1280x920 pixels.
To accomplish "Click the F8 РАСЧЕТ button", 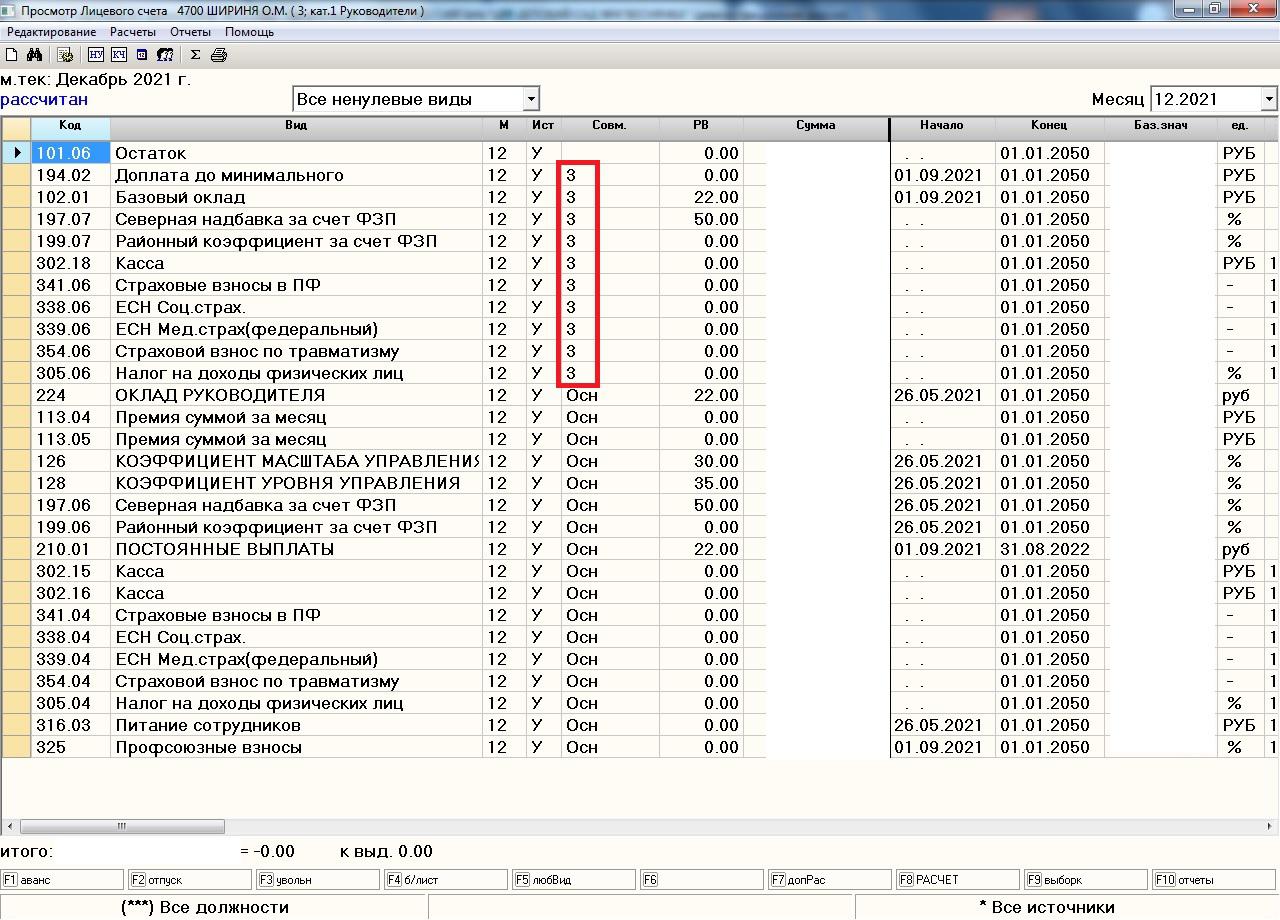I will pyautogui.click(x=958, y=880).
